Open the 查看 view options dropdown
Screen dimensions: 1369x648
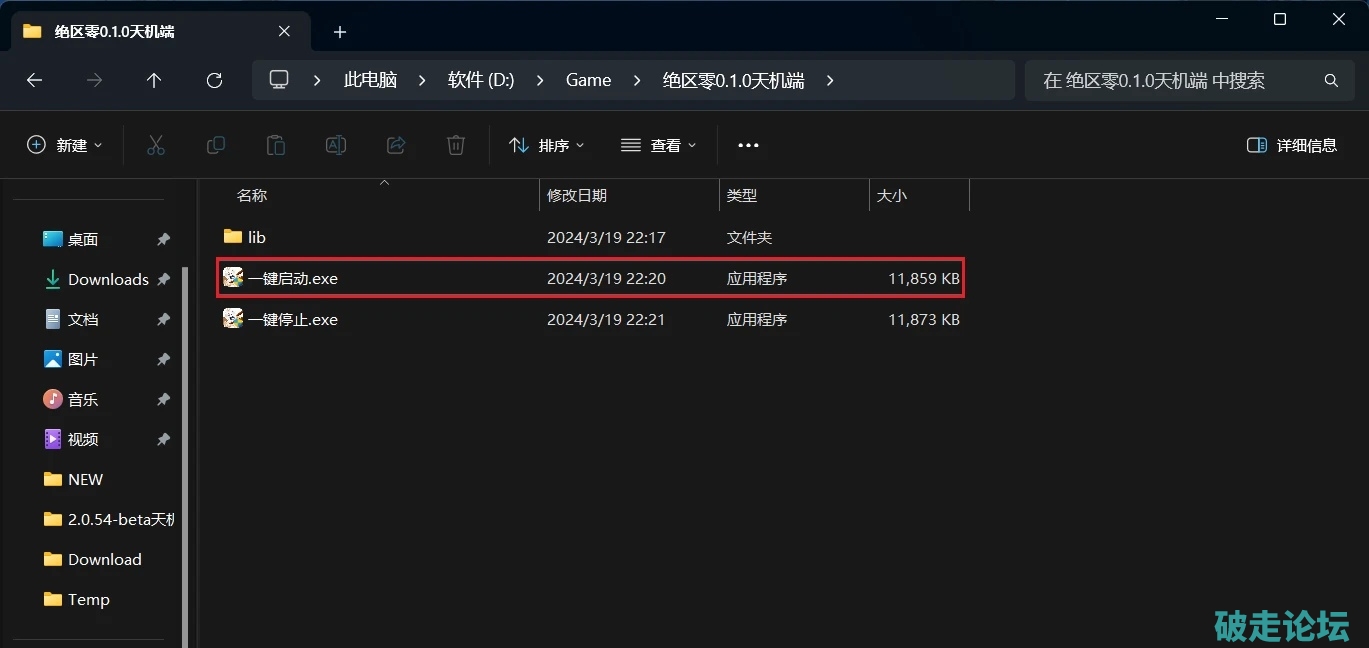click(657, 145)
